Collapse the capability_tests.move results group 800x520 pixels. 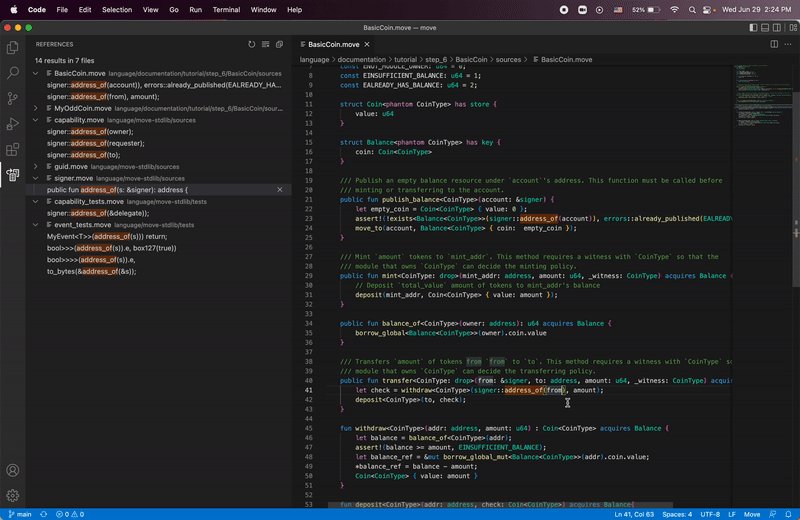coord(36,202)
